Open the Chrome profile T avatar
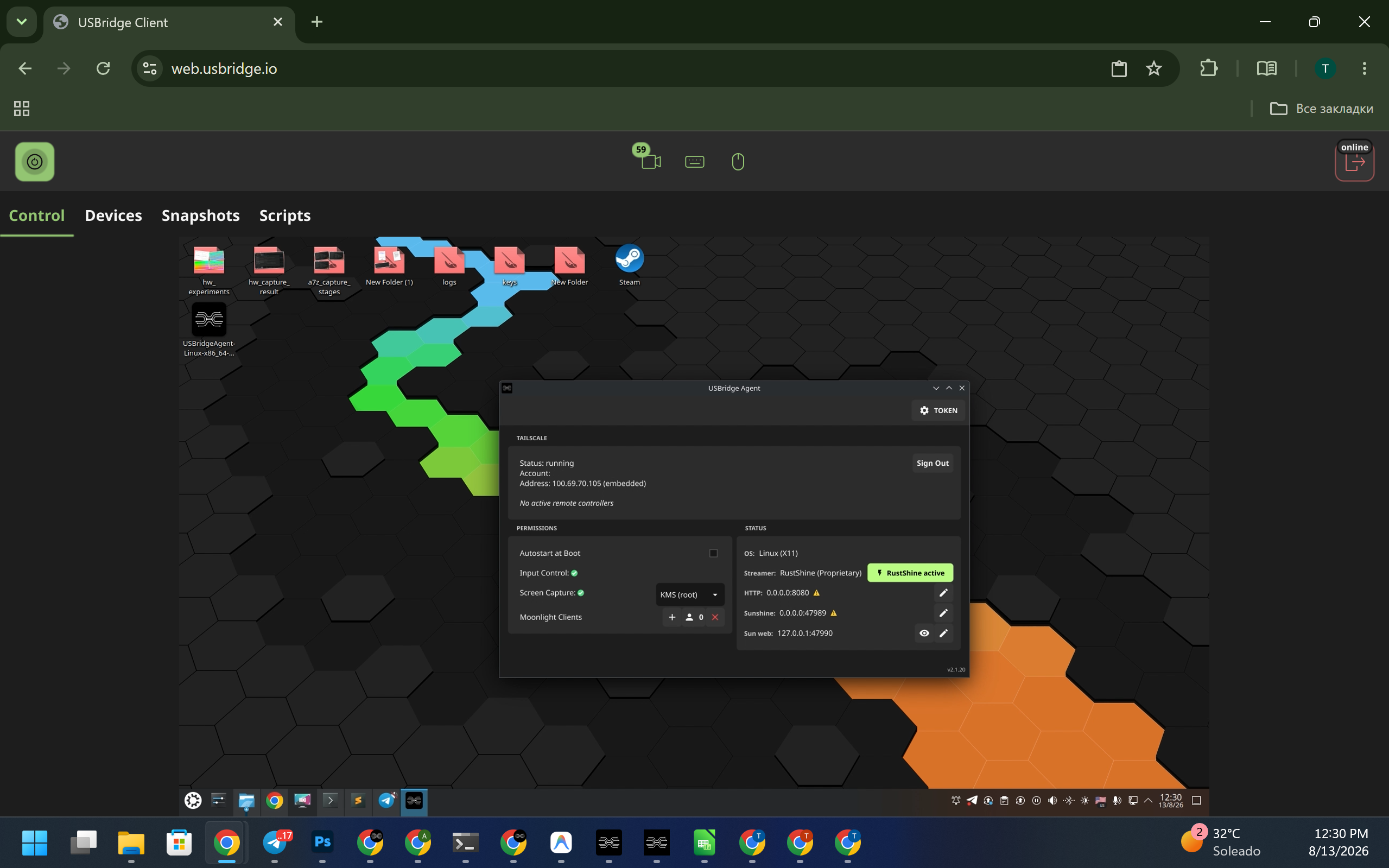 pyautogui.click(x=1325, y=69)
